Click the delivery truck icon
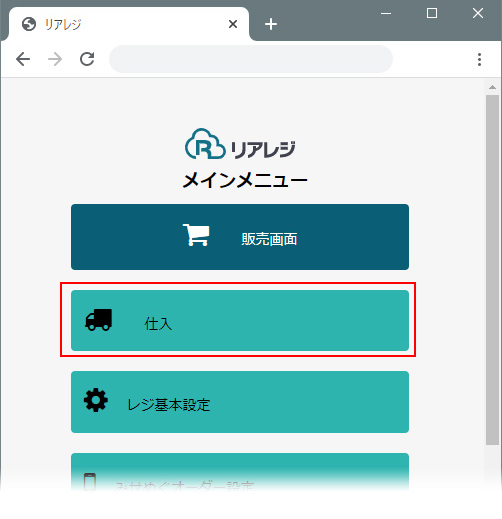This screenshot has height=519, width=502. 98,320
